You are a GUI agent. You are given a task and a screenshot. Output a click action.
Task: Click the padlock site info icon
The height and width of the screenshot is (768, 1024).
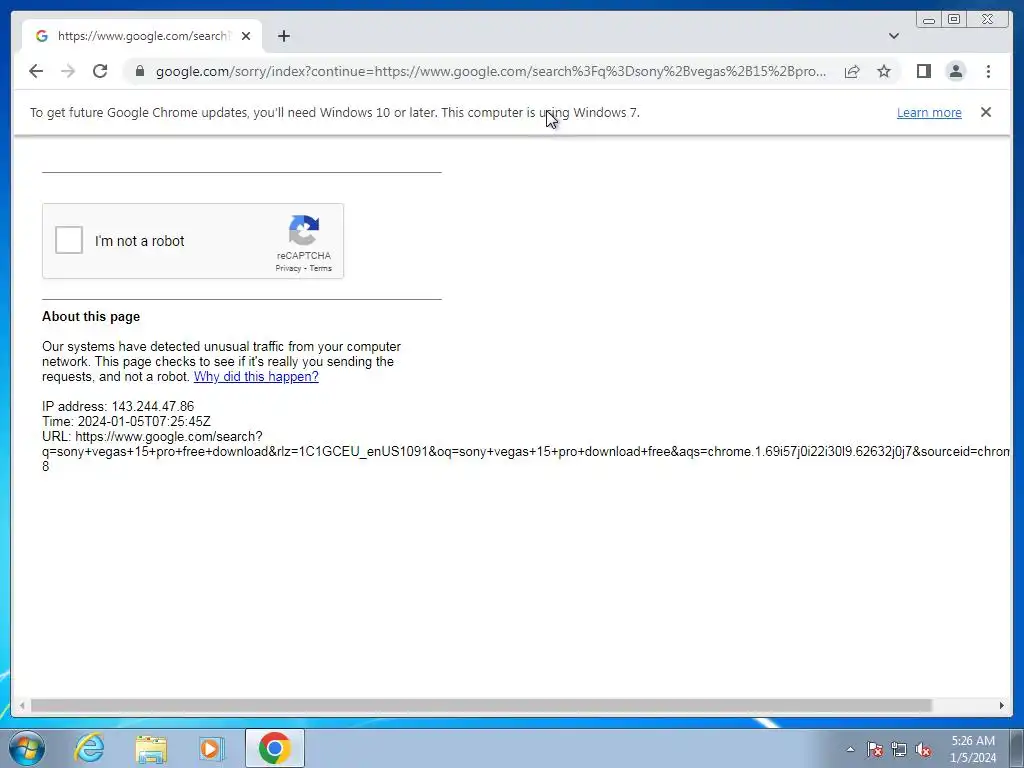pyautogui.click(x=140, y=71)
